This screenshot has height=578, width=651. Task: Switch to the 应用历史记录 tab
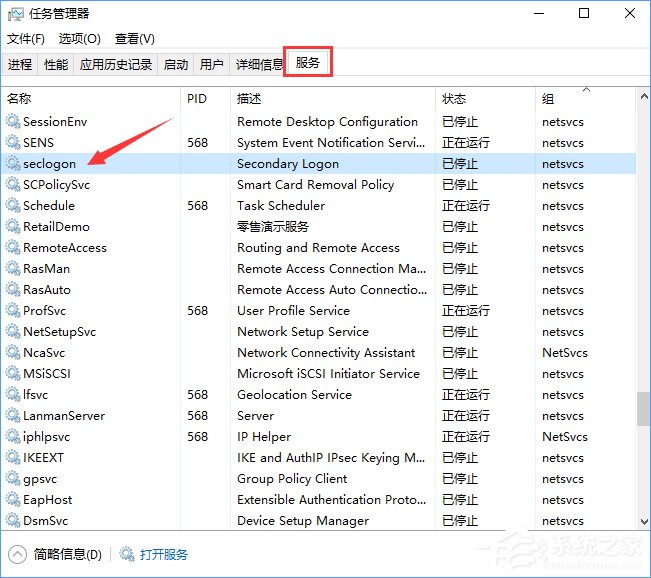116,64
